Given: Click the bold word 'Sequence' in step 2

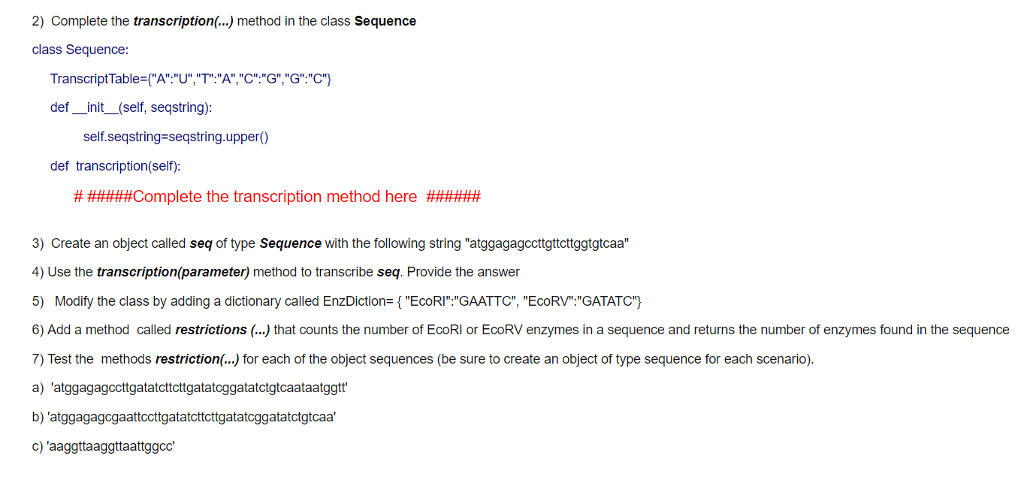Looking at the screenshot, I should 385,22.
